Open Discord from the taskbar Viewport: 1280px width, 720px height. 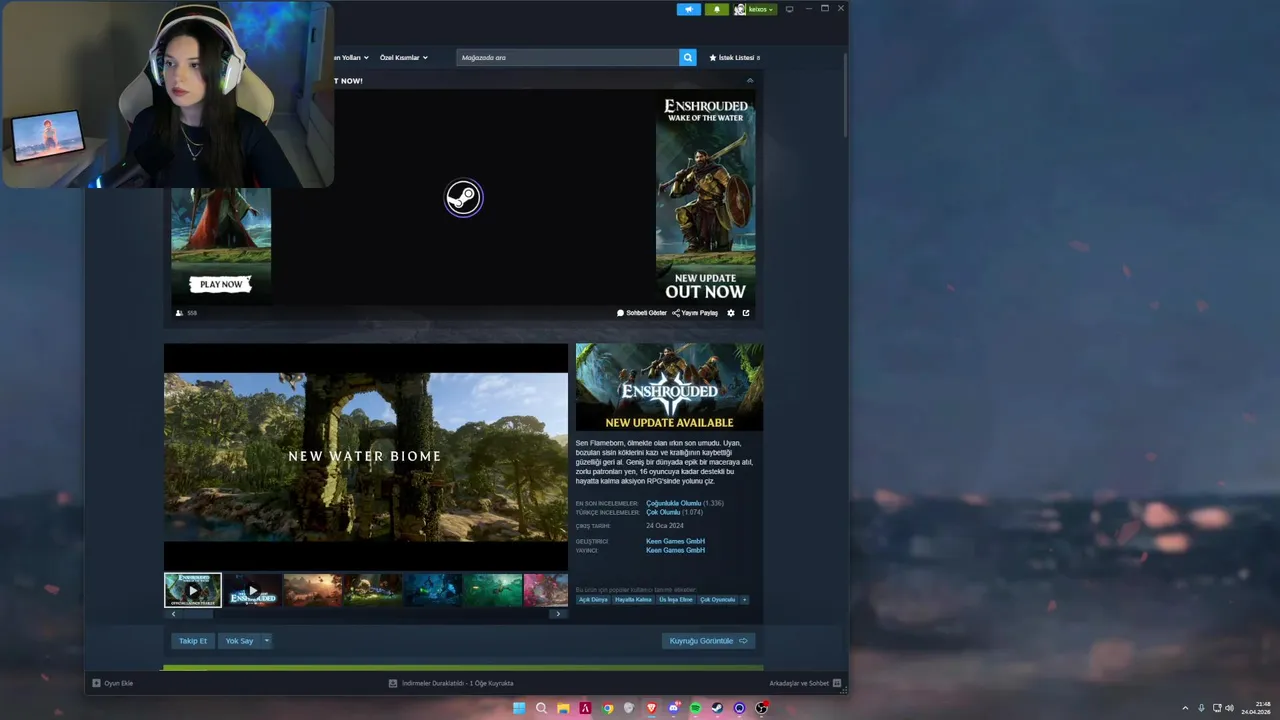pos(673,708)
